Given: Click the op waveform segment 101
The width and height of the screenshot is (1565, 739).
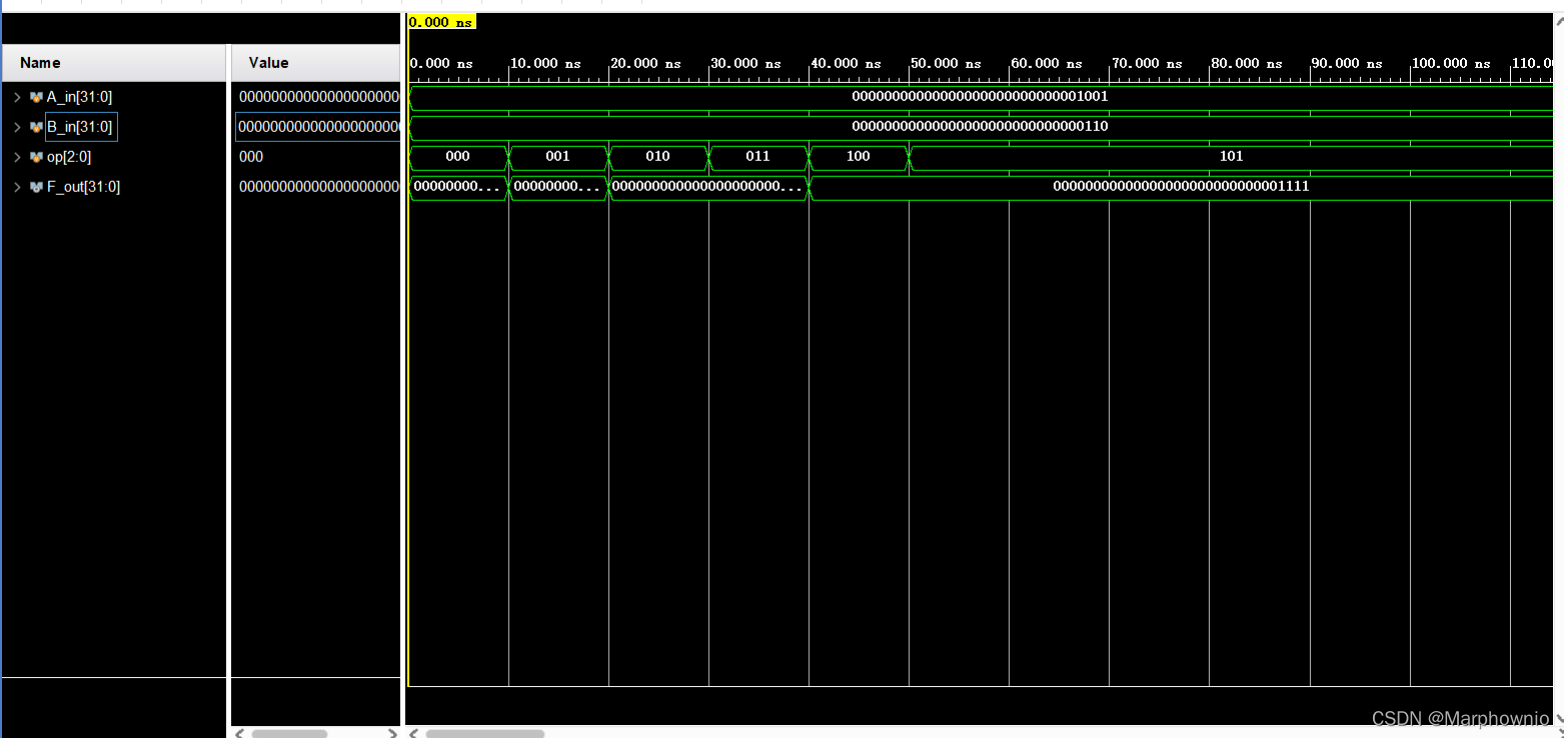Looking at the screenshot, I should [x=1232, y=157].
